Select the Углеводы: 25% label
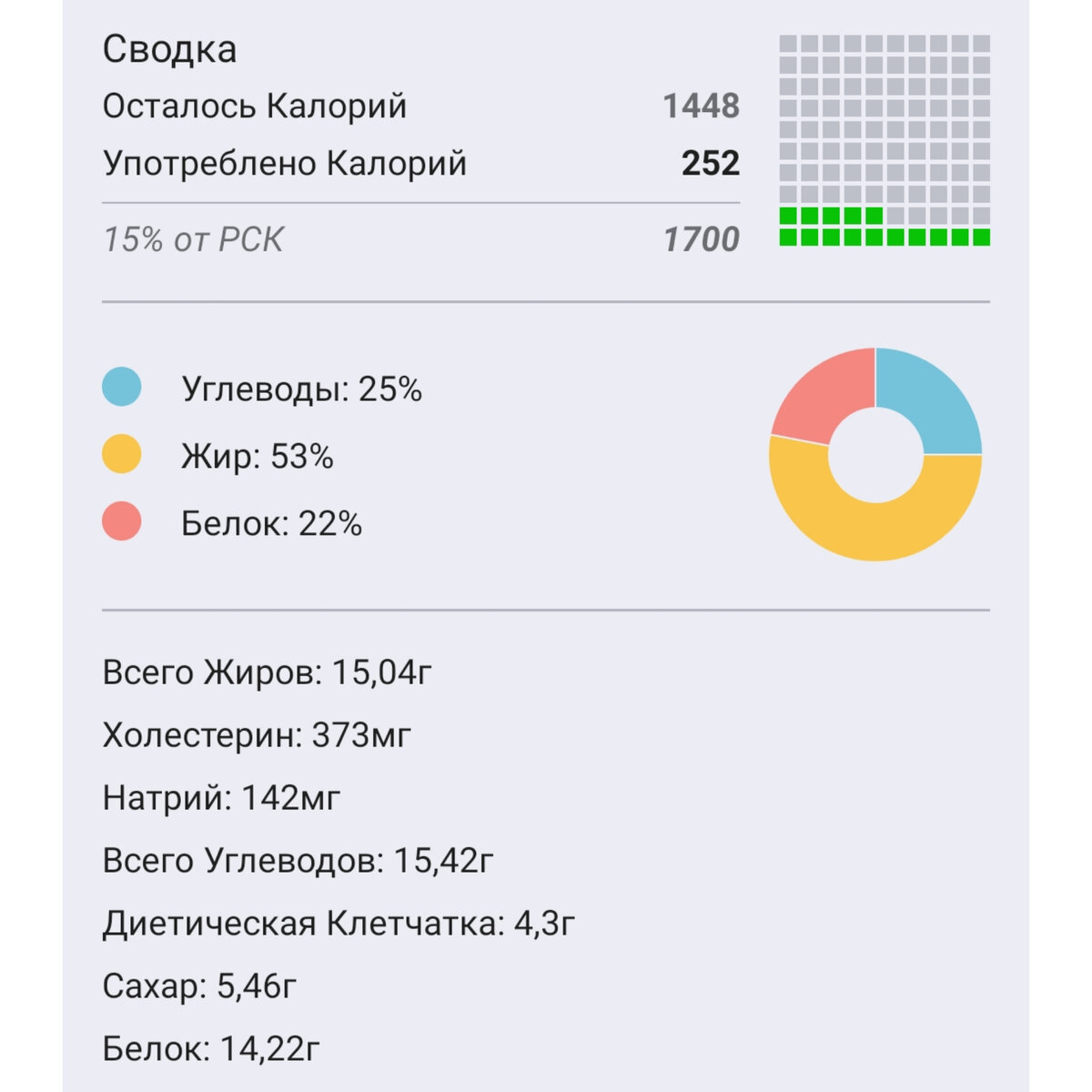The image size is (1092, 1092). (302, 389)
